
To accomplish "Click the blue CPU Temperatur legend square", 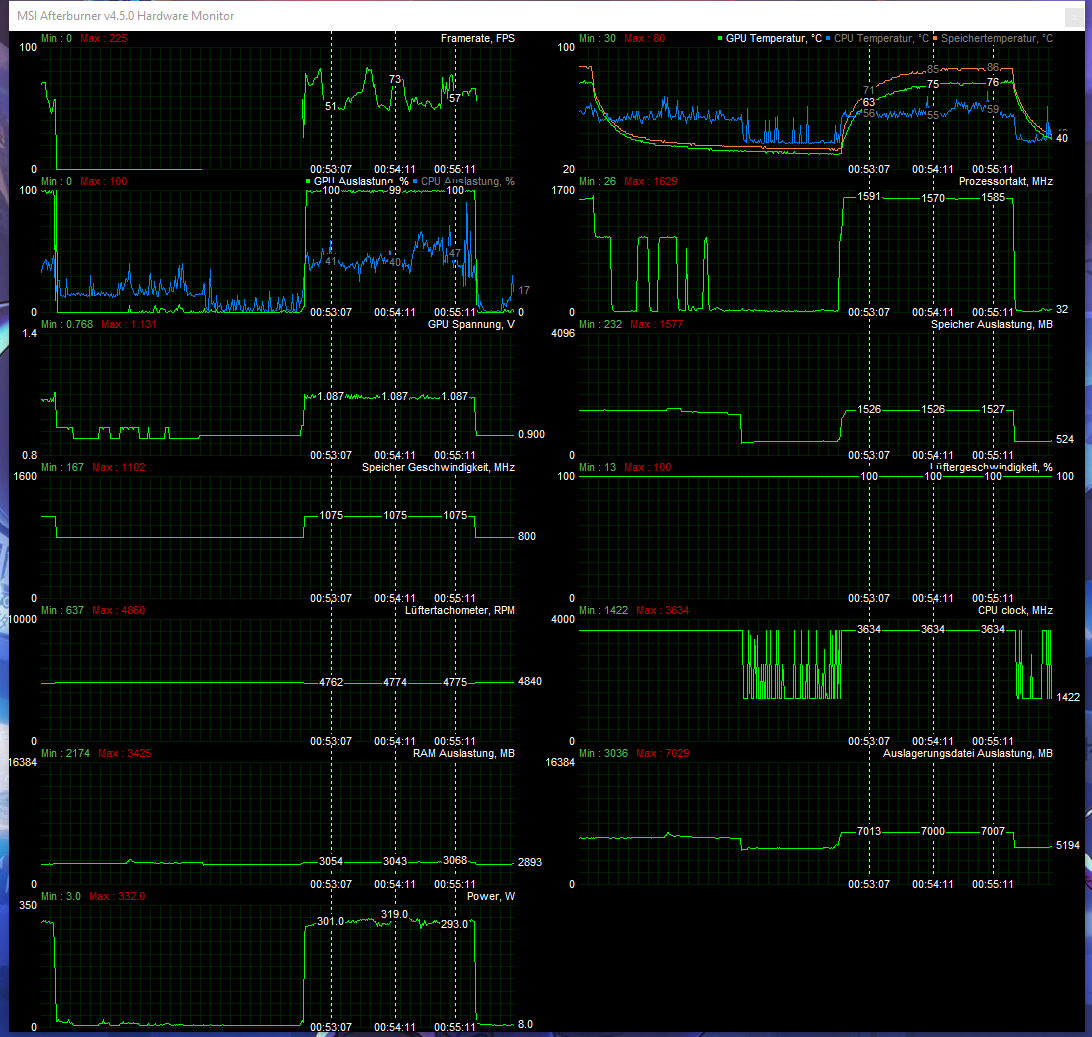I will click(828, 38).
